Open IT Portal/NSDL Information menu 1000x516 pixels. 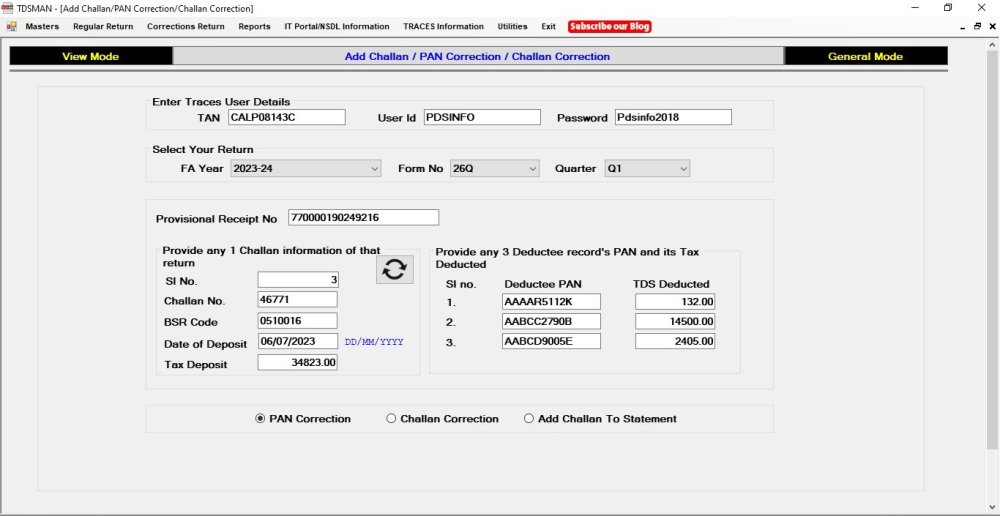tap(337, 26)
